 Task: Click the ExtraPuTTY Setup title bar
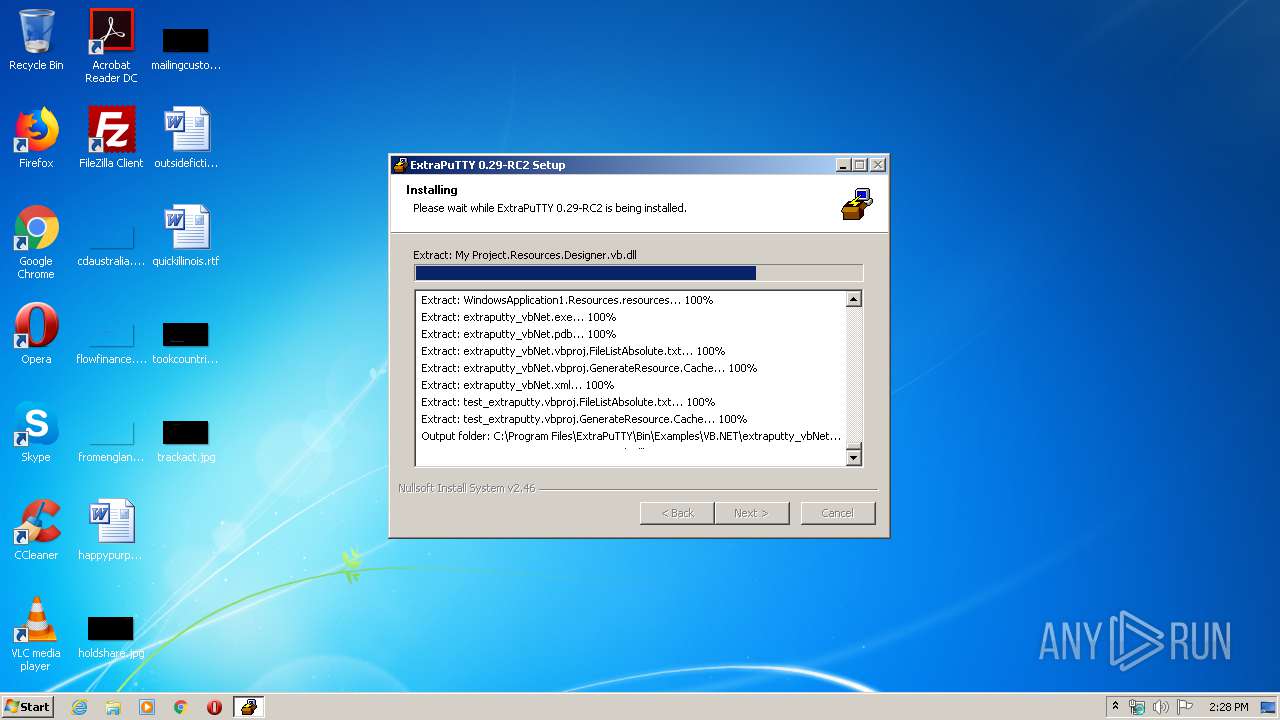pyautogui.click(x=638, y=165)
